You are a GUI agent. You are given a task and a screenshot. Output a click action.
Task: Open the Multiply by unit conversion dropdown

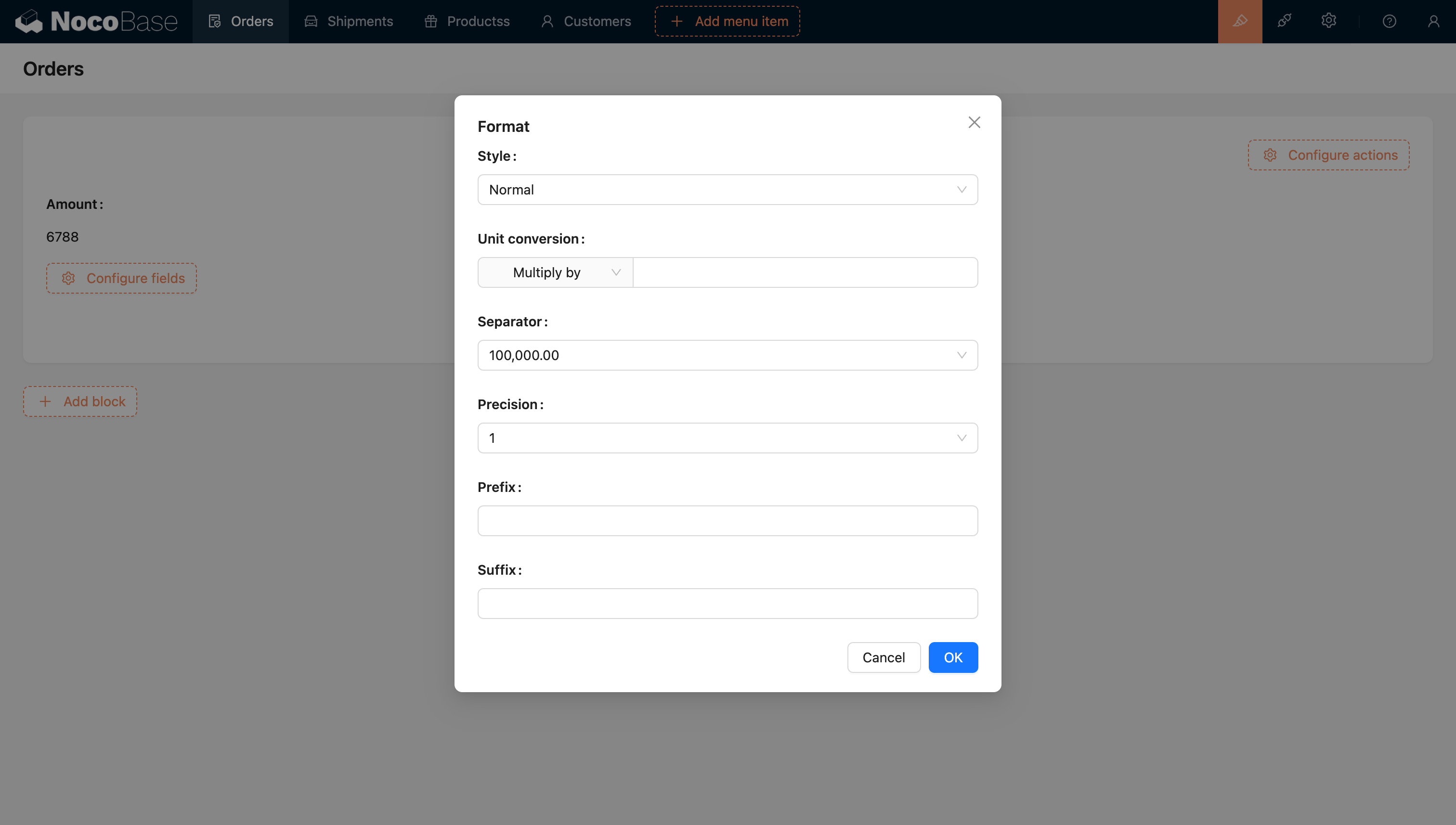tap(555, 272)
